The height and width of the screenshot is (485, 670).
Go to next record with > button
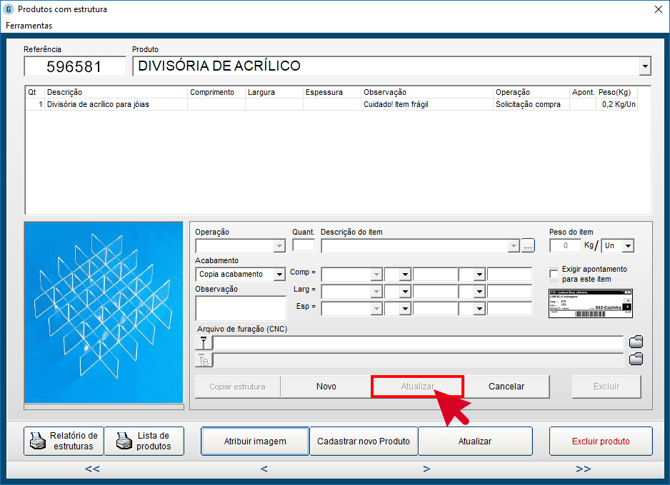pos(426,469)
